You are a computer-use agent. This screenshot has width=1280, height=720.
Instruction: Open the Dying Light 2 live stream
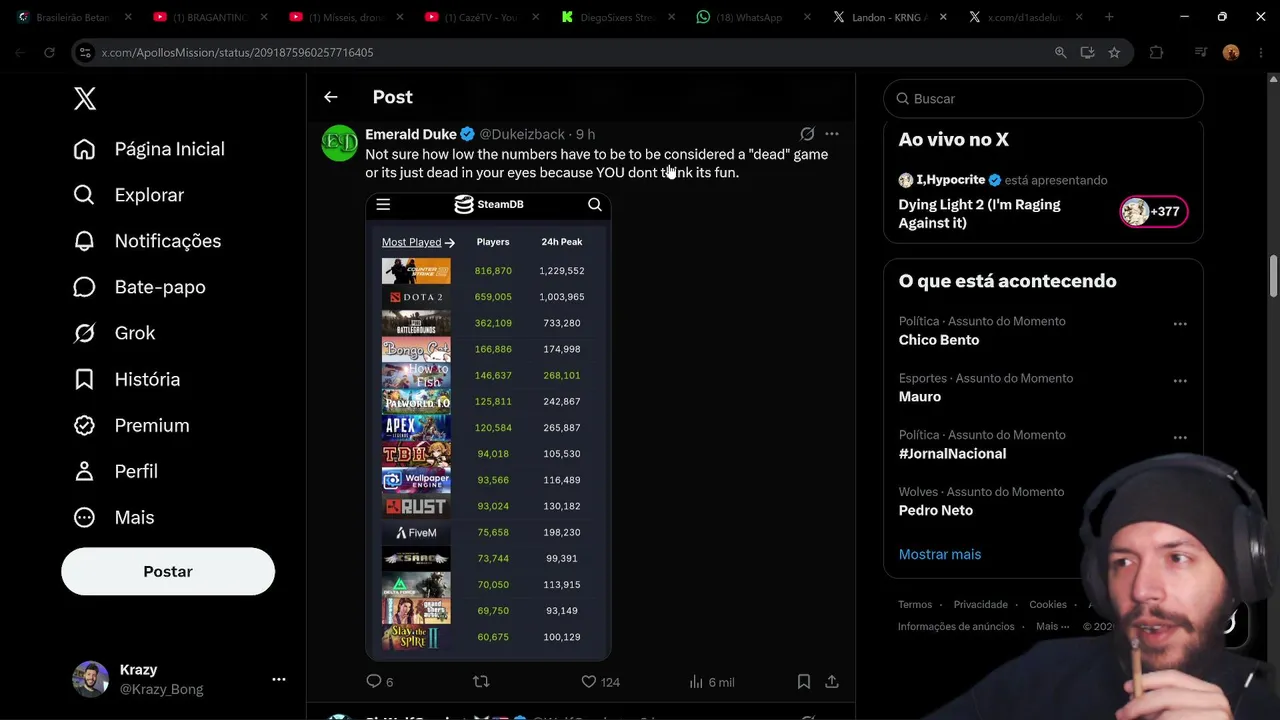(x=980, y=213)
